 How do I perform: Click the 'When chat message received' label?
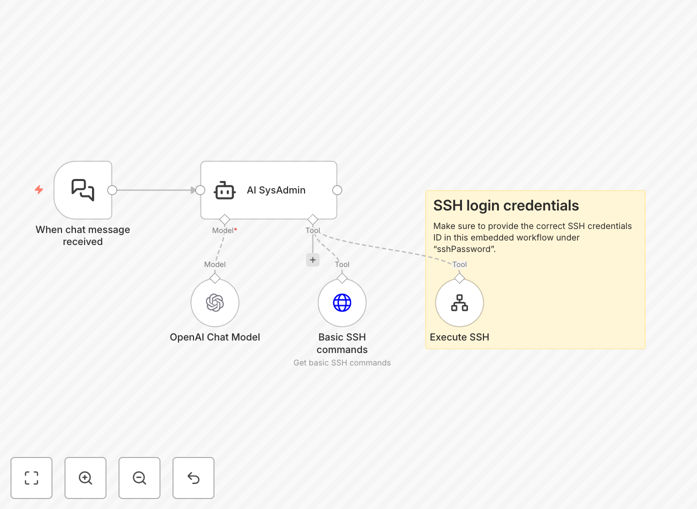[x=83, y=236]
